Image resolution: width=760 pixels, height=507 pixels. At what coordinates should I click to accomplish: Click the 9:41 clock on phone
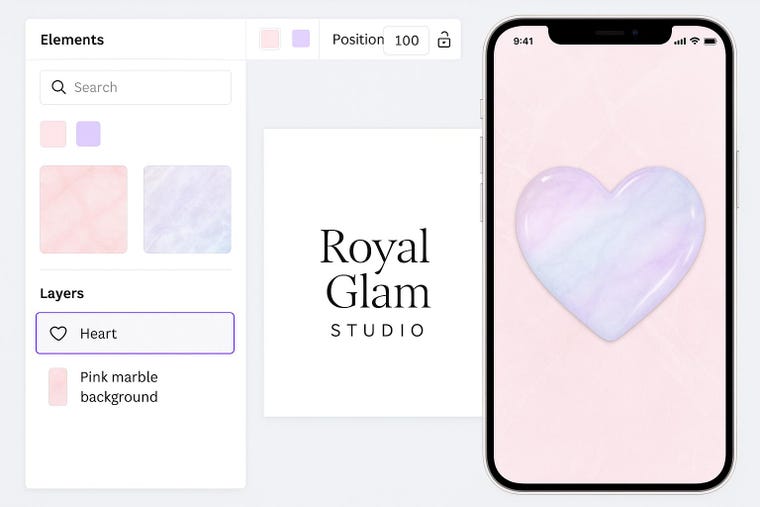coord(523,41)
